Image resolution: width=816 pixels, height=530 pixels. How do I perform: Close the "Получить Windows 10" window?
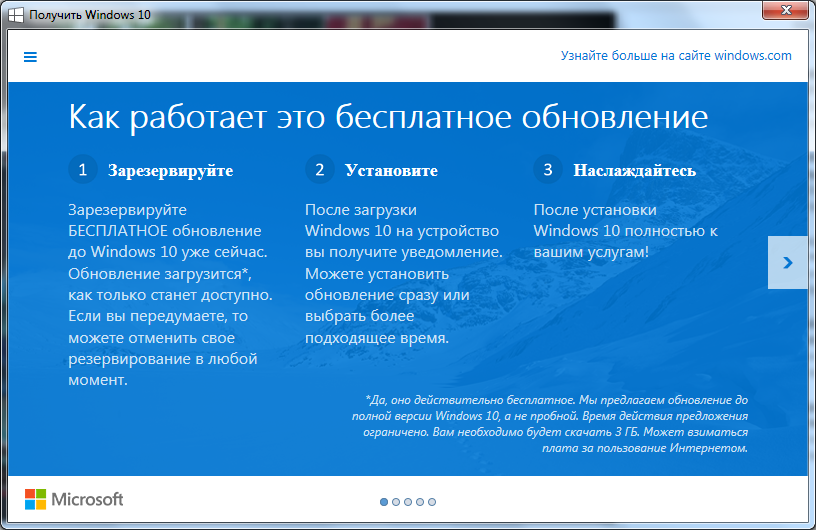click(x=786, y=10)
